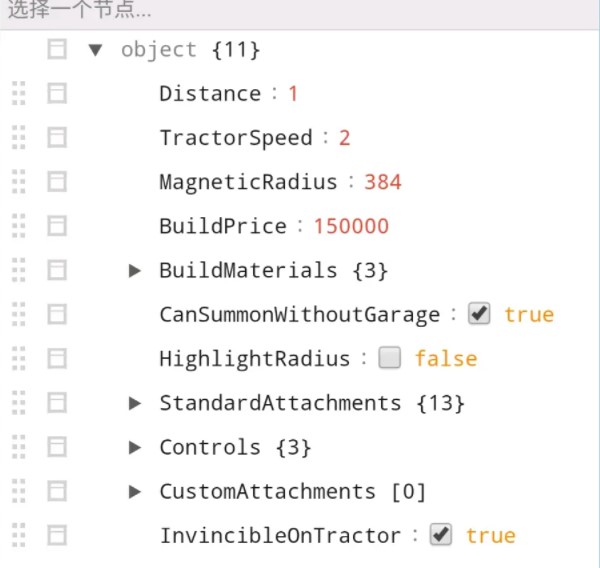Select the TractorSpeed field name
The height and width of the screenshot is (568, 600).
pyautogui.click(x=236, y=138)
